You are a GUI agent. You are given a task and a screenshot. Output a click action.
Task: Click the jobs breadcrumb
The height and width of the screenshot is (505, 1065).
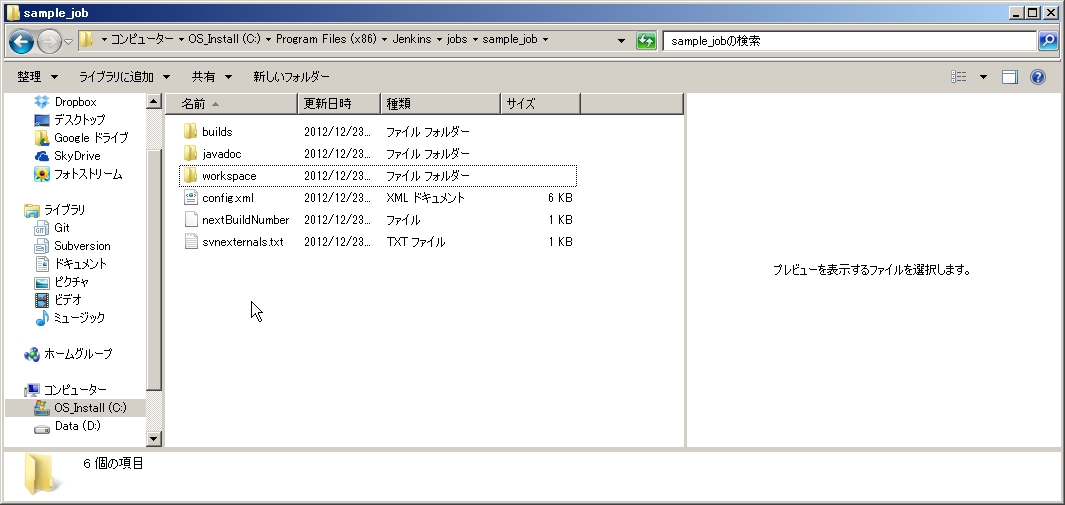[457, 39]
